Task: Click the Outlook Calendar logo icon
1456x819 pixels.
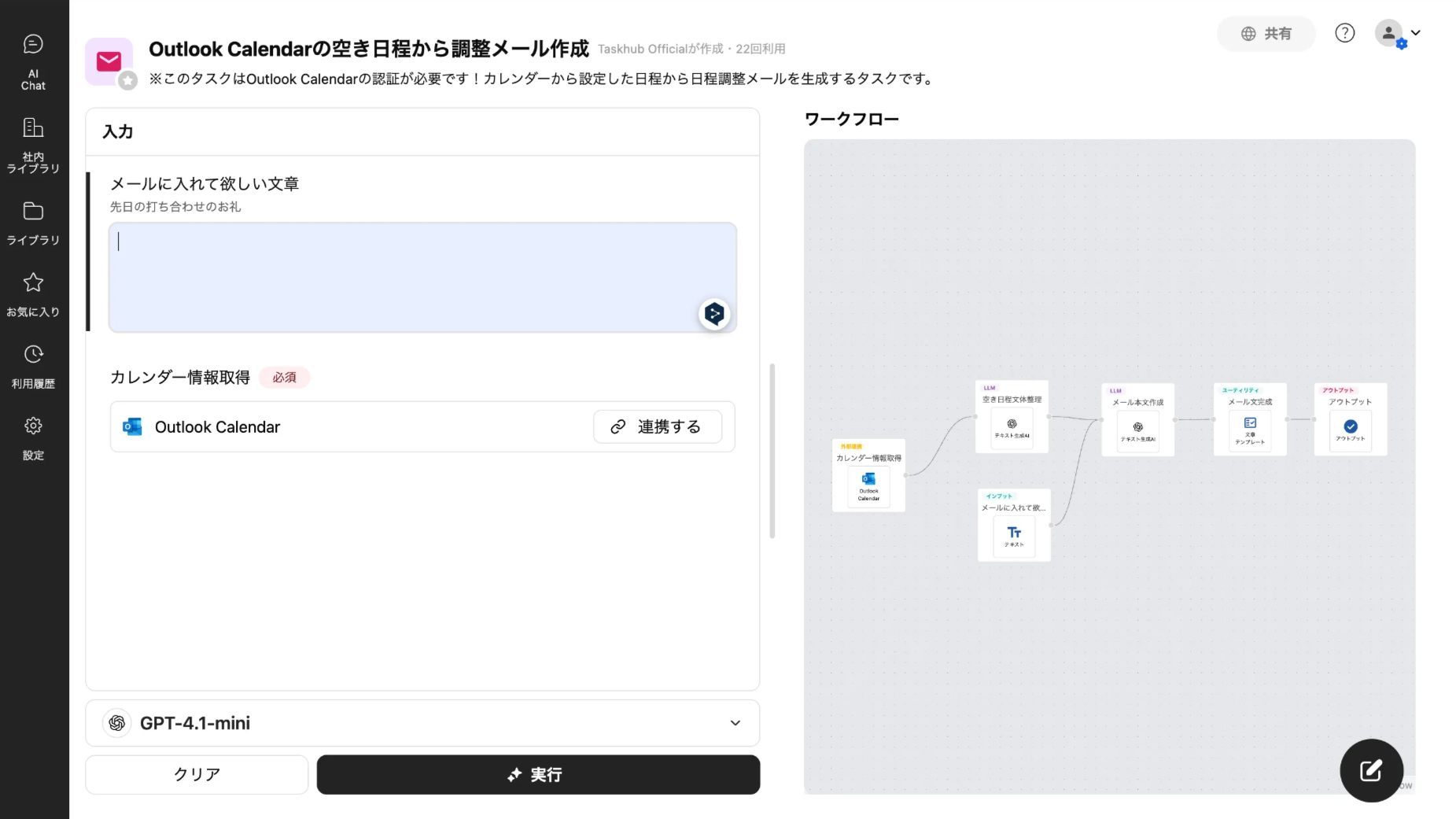Action: [x=132, y=426]
